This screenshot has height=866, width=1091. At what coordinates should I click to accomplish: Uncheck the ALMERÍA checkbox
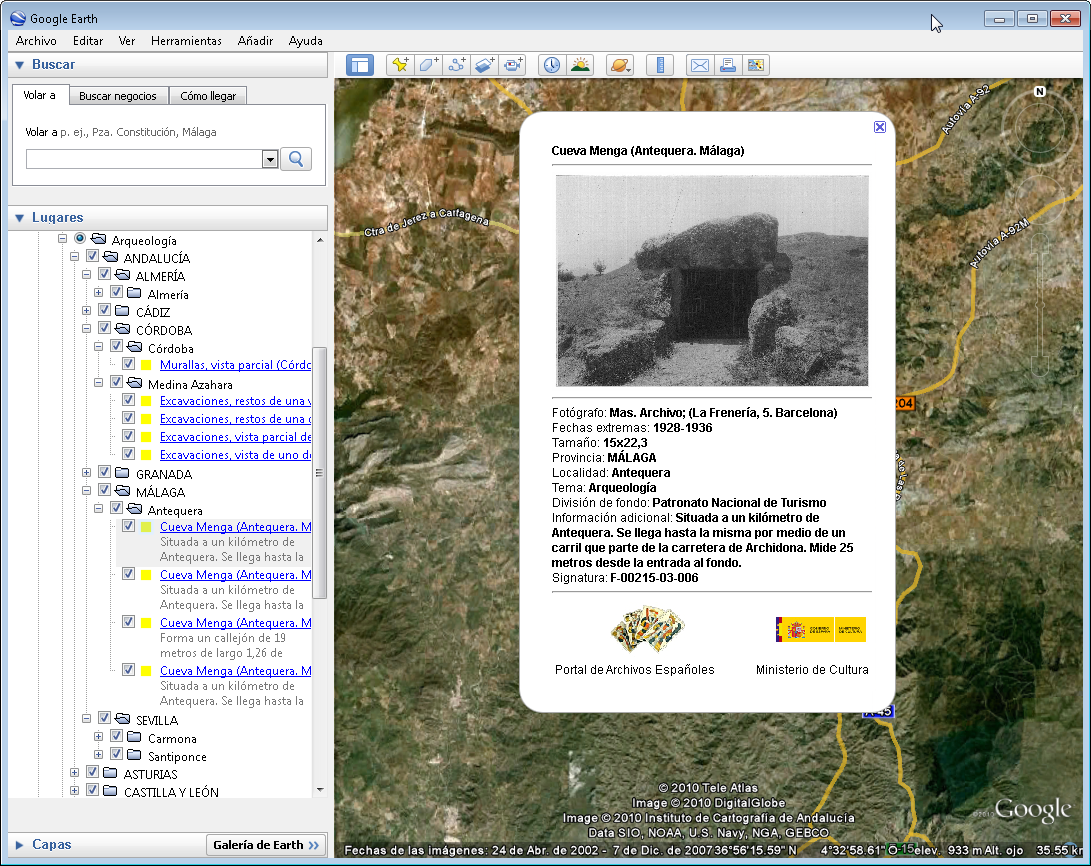coord(104,275)
